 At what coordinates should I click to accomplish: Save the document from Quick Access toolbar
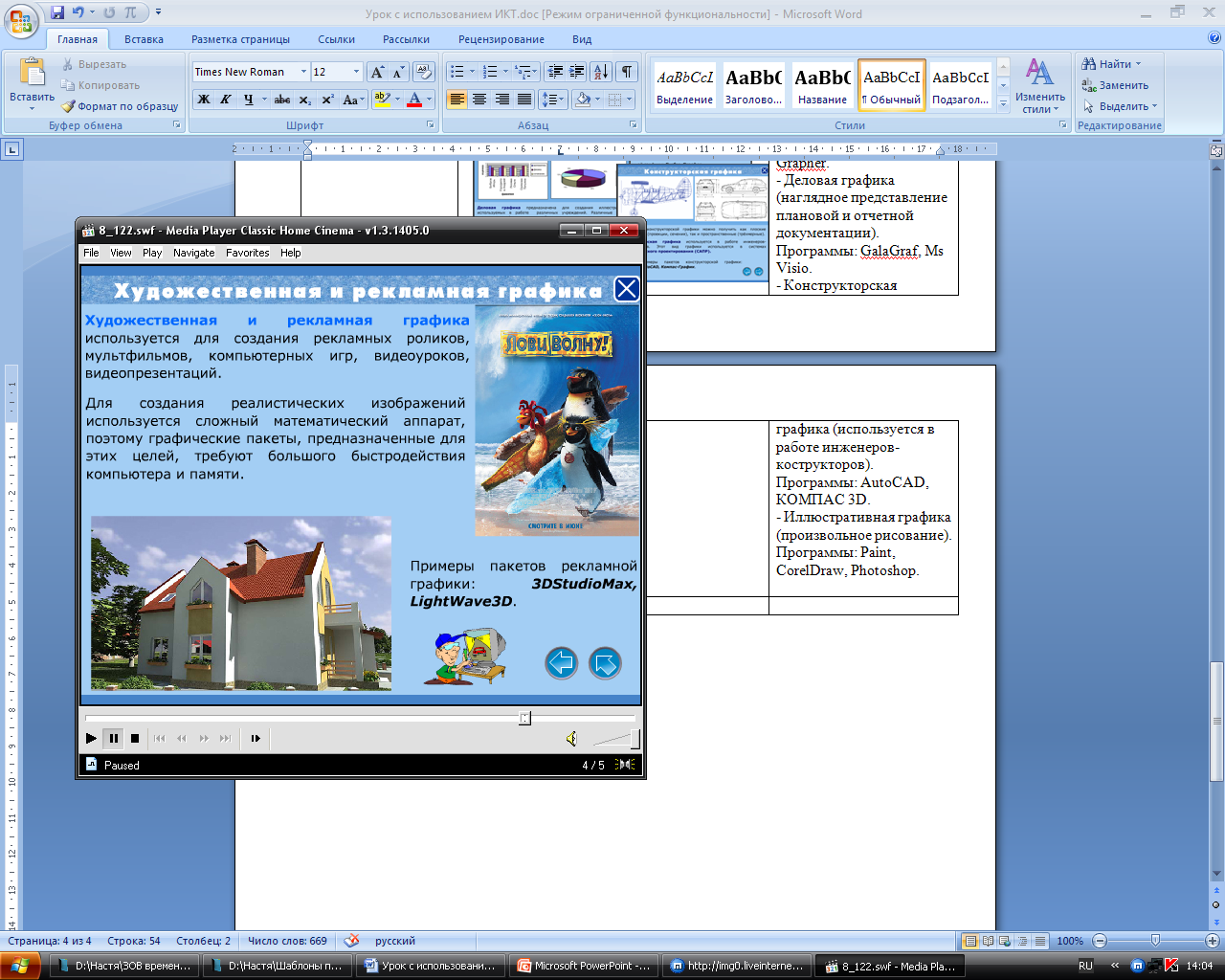click(57, 12)
